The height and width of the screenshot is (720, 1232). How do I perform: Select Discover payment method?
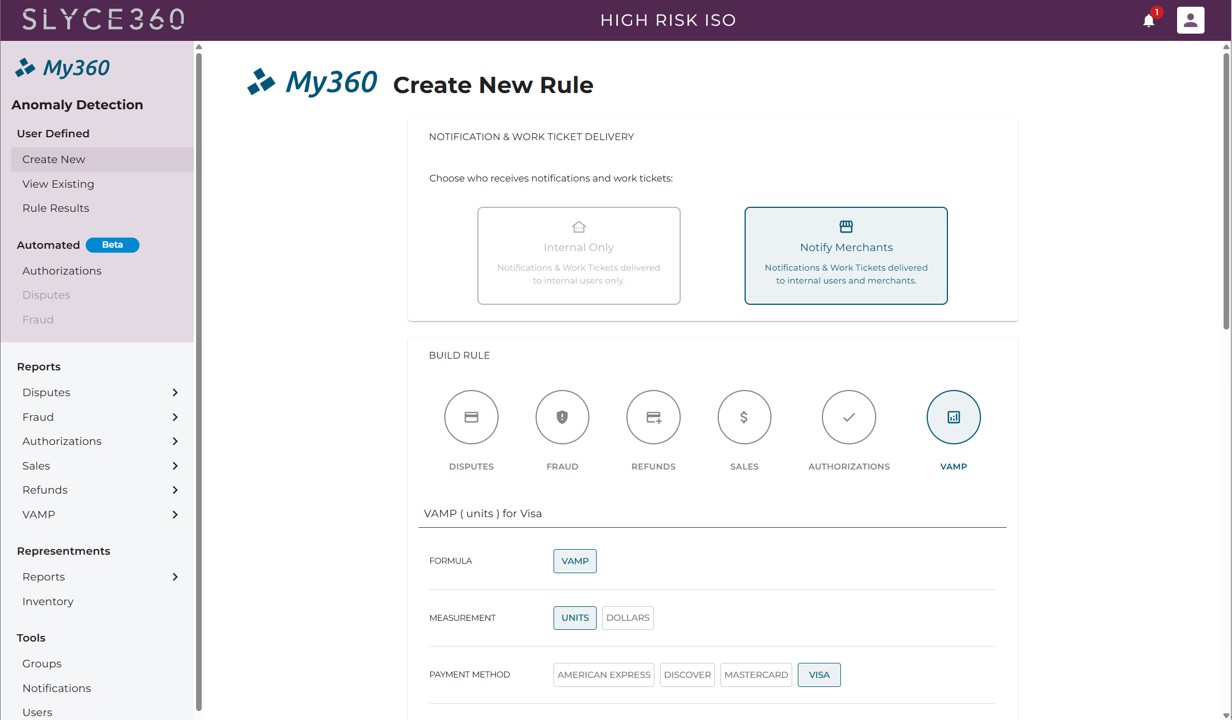687,675
